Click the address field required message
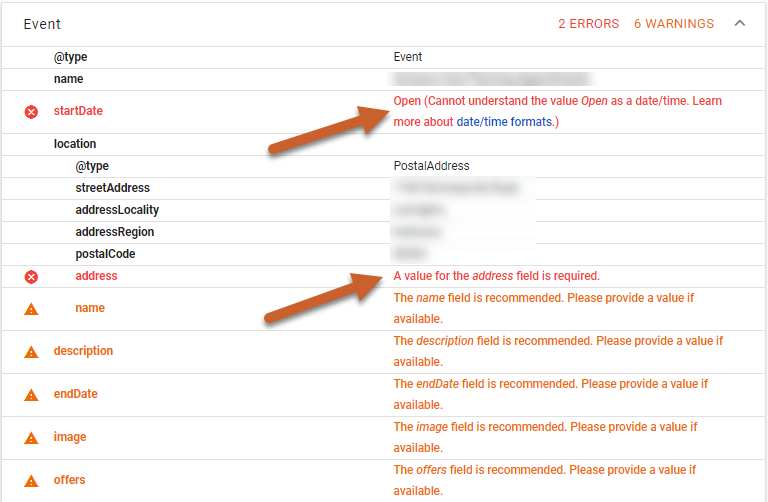Screen dimensions: 768x502 [496, 276]
